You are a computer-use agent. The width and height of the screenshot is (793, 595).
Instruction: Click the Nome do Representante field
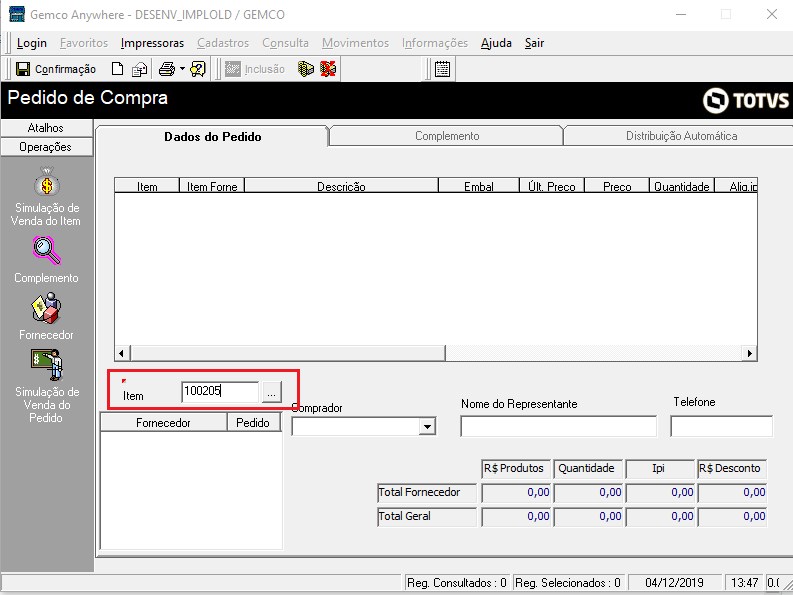point(558,427)
